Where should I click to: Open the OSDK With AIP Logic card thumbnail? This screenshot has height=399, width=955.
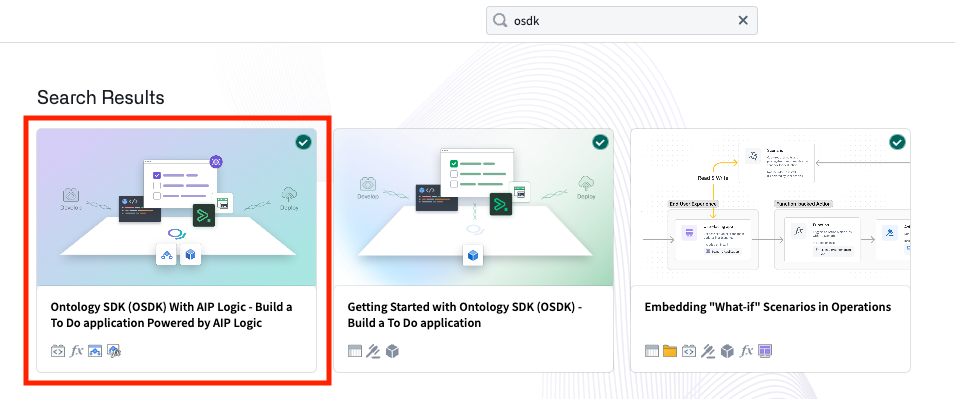tap(177, 207)
